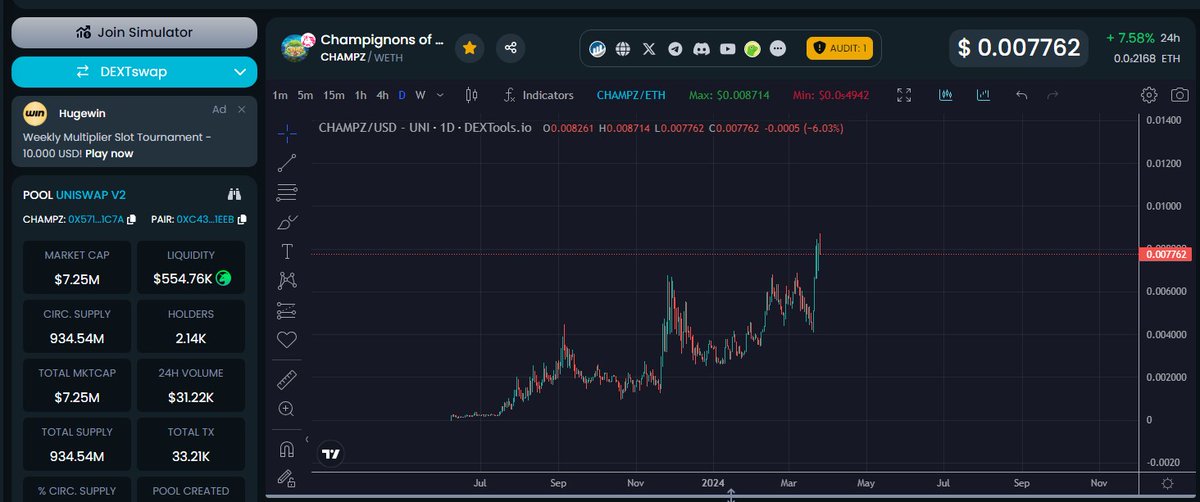Screen dimensions: 1200x502
Task: Toggle magnet mode for drawings
Action: pyautogui.click(x=287, y=448)
